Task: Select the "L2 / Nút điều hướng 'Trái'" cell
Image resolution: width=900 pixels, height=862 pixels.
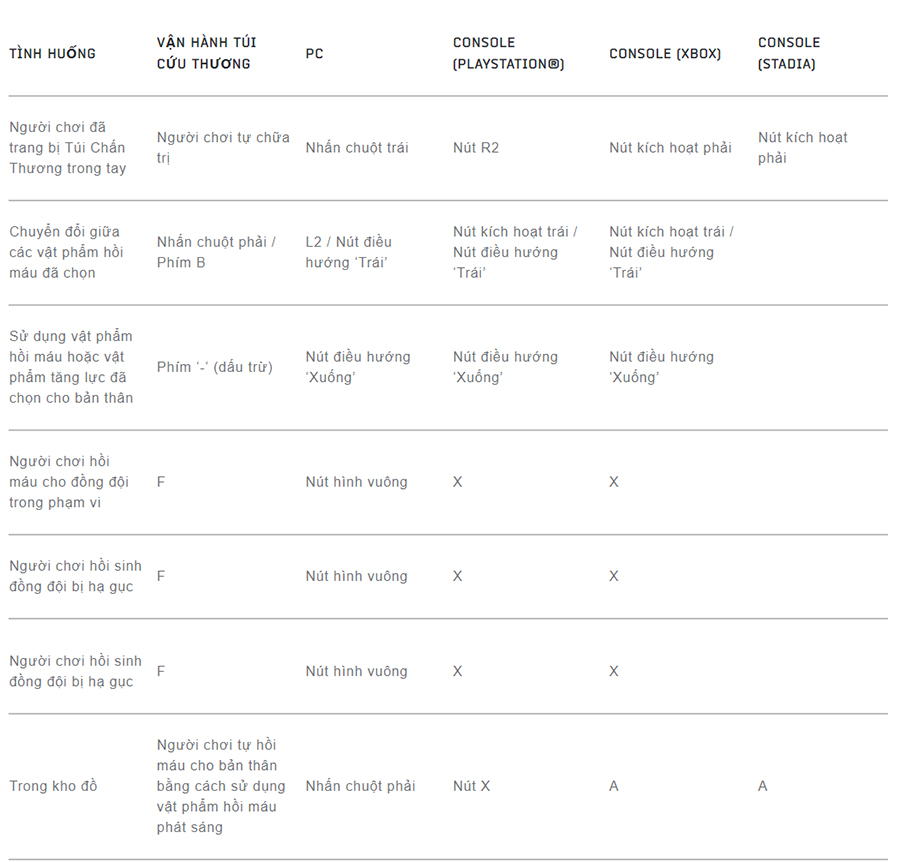Action: coord(348,253)
